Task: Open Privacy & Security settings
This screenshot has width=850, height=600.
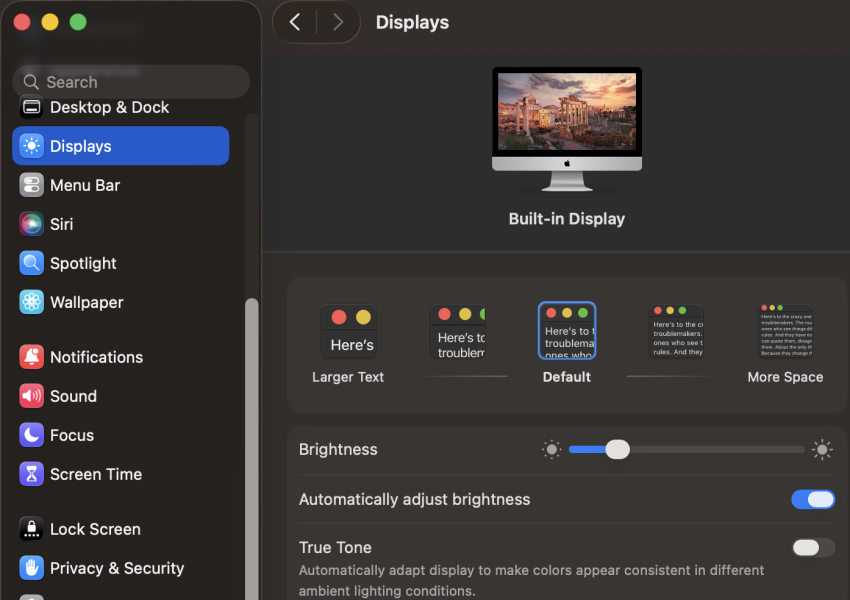Action: coord(116,568)
